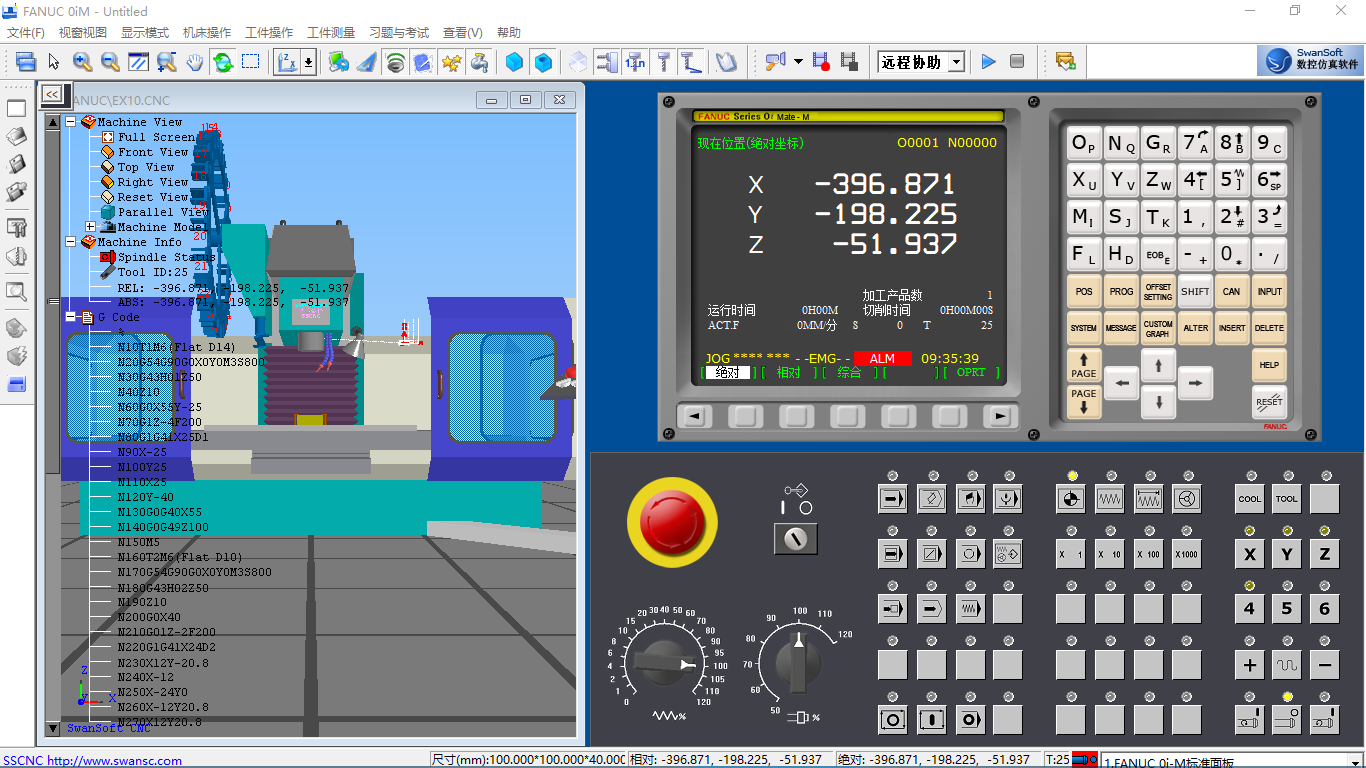The image size is (1366, 768).
Task: Click the gold stars toolbar icon
Action: click(x=451, y=62)
